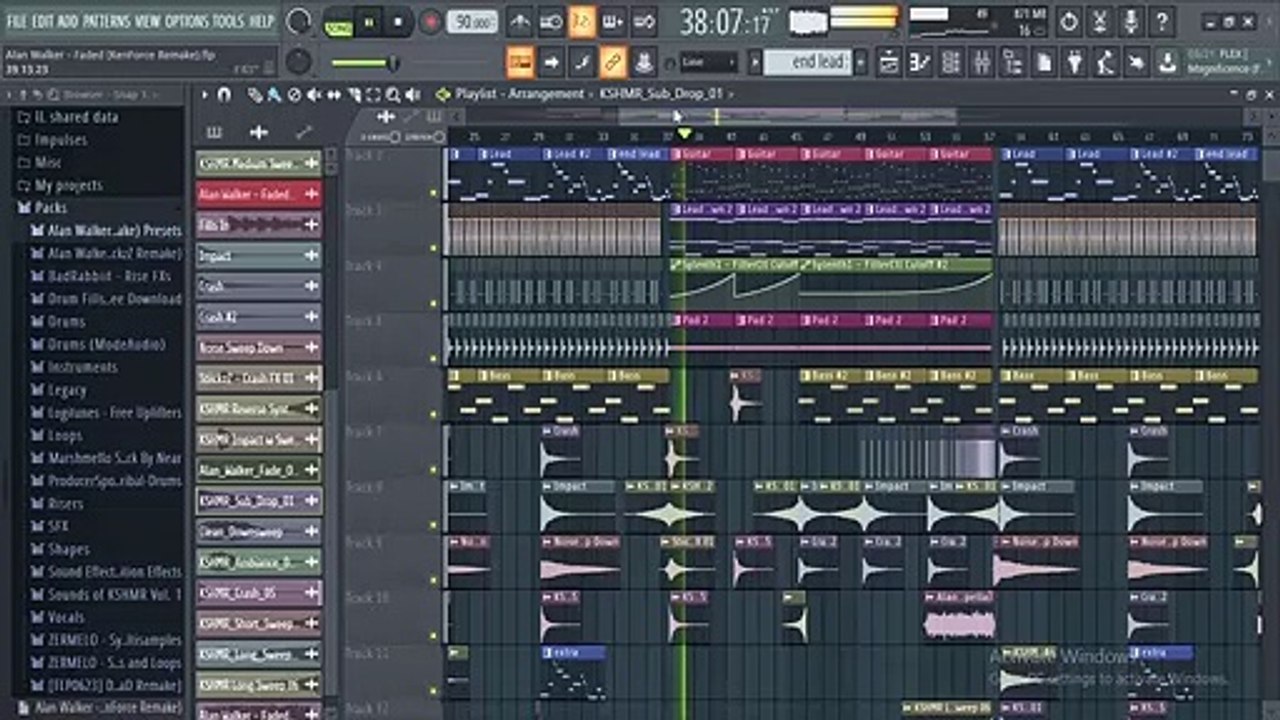Open the Mixer view icon

click(x=982, y=62)
